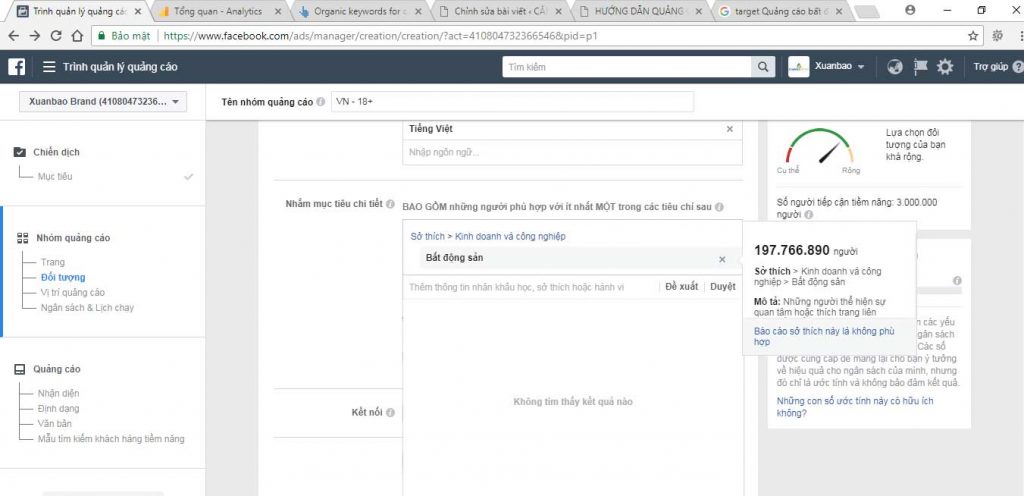This screenshot has height=496, width=1024.
Task: Click Kinh doanh và công nghiệp breadcrumb
Action: tap(510, 236)
